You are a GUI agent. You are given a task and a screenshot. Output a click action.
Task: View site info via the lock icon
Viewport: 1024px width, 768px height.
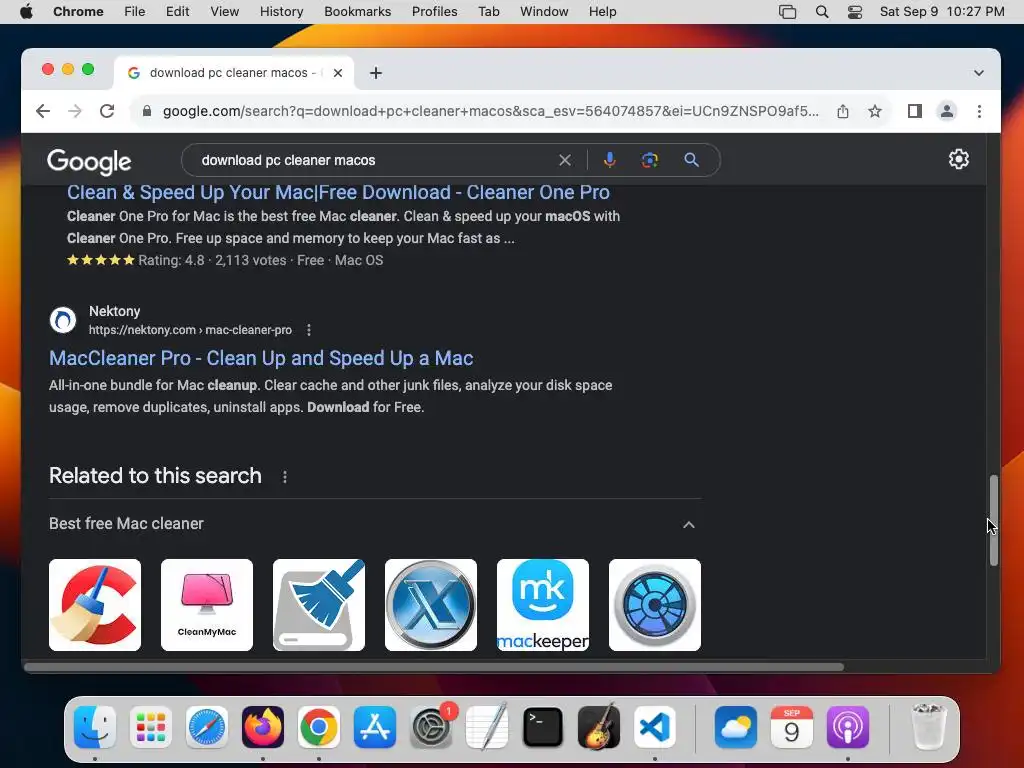[147, 111]
